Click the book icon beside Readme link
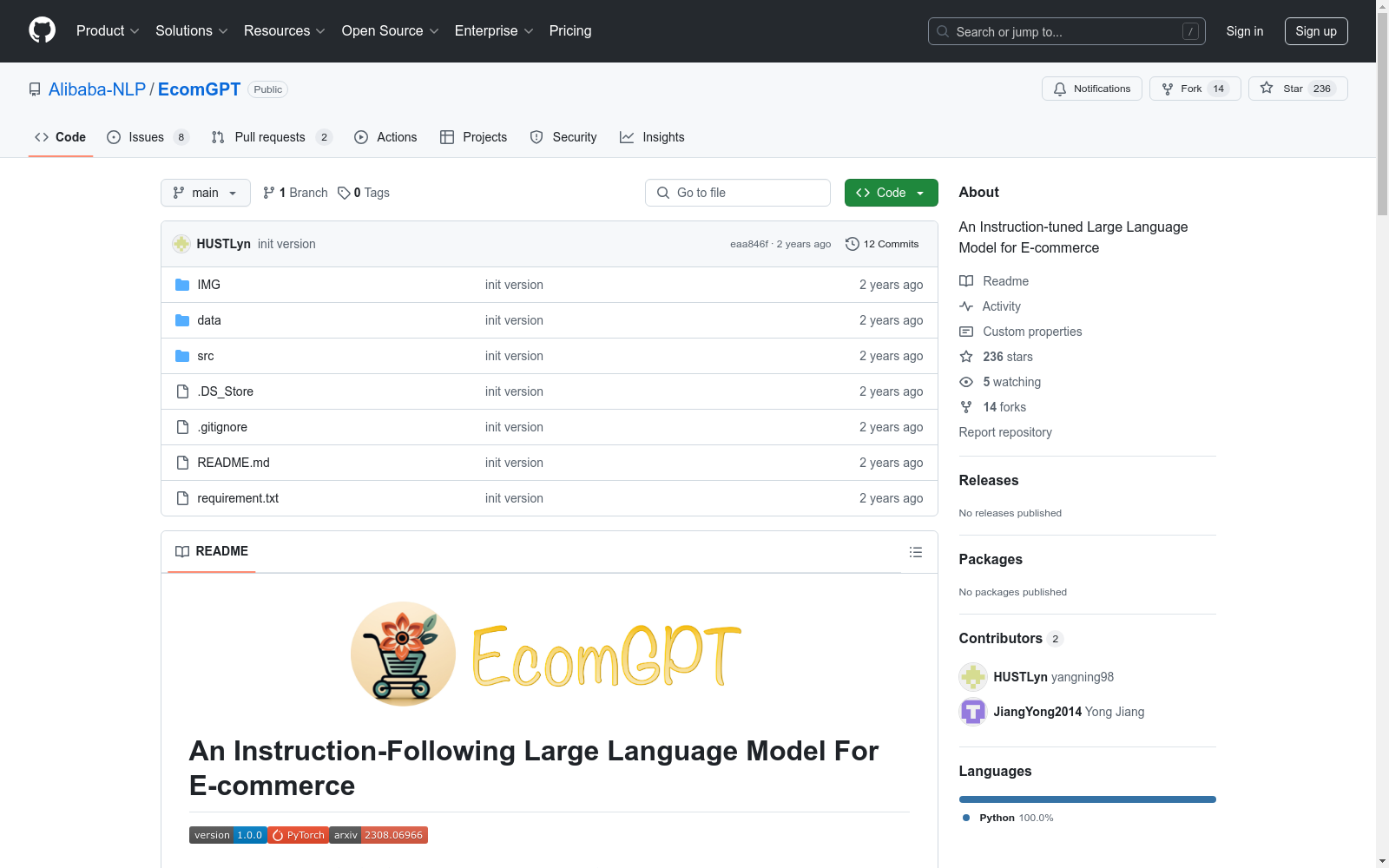The width and height of the screenshot is (1389, 868). click(x=966, y=281)
